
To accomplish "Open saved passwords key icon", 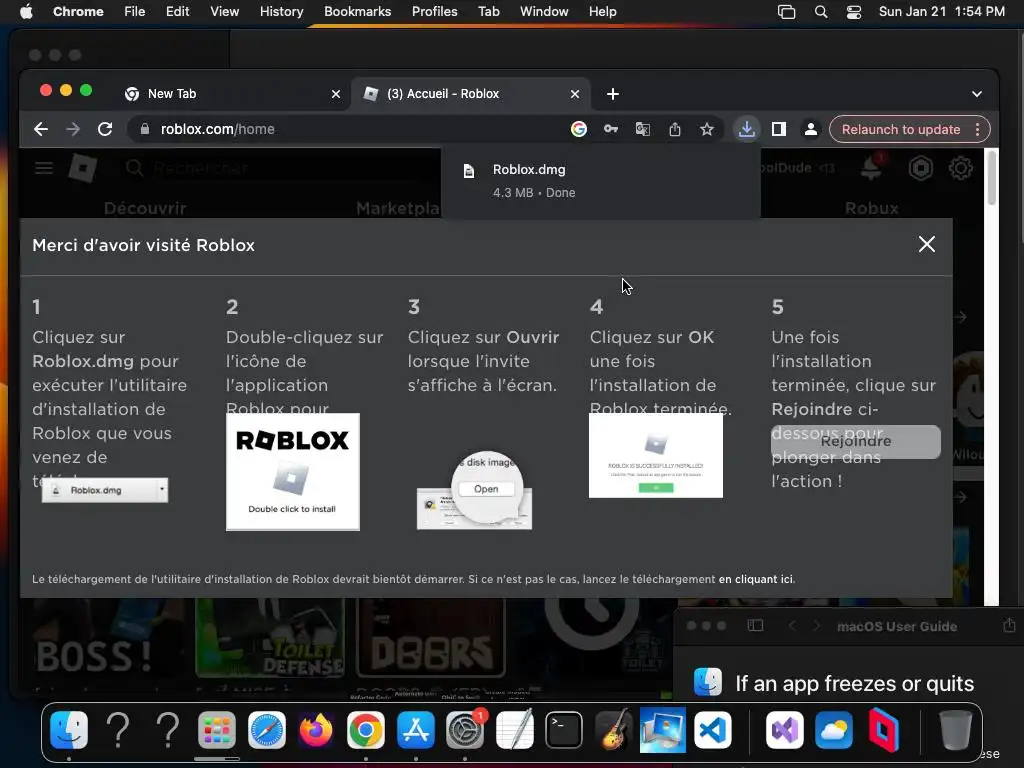I will (611, 129).
